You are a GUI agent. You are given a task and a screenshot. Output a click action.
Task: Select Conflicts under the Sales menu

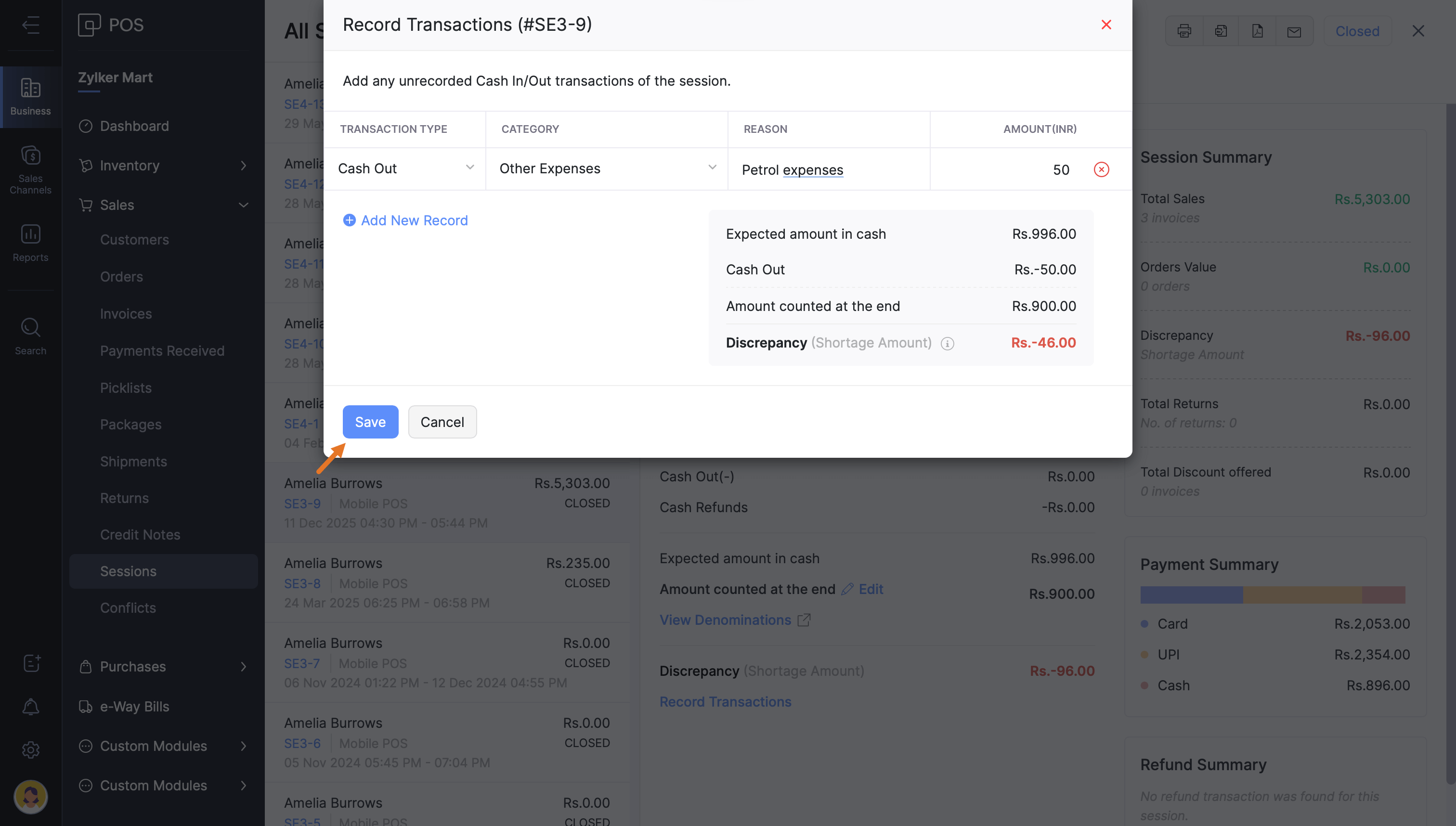[128, 607]
